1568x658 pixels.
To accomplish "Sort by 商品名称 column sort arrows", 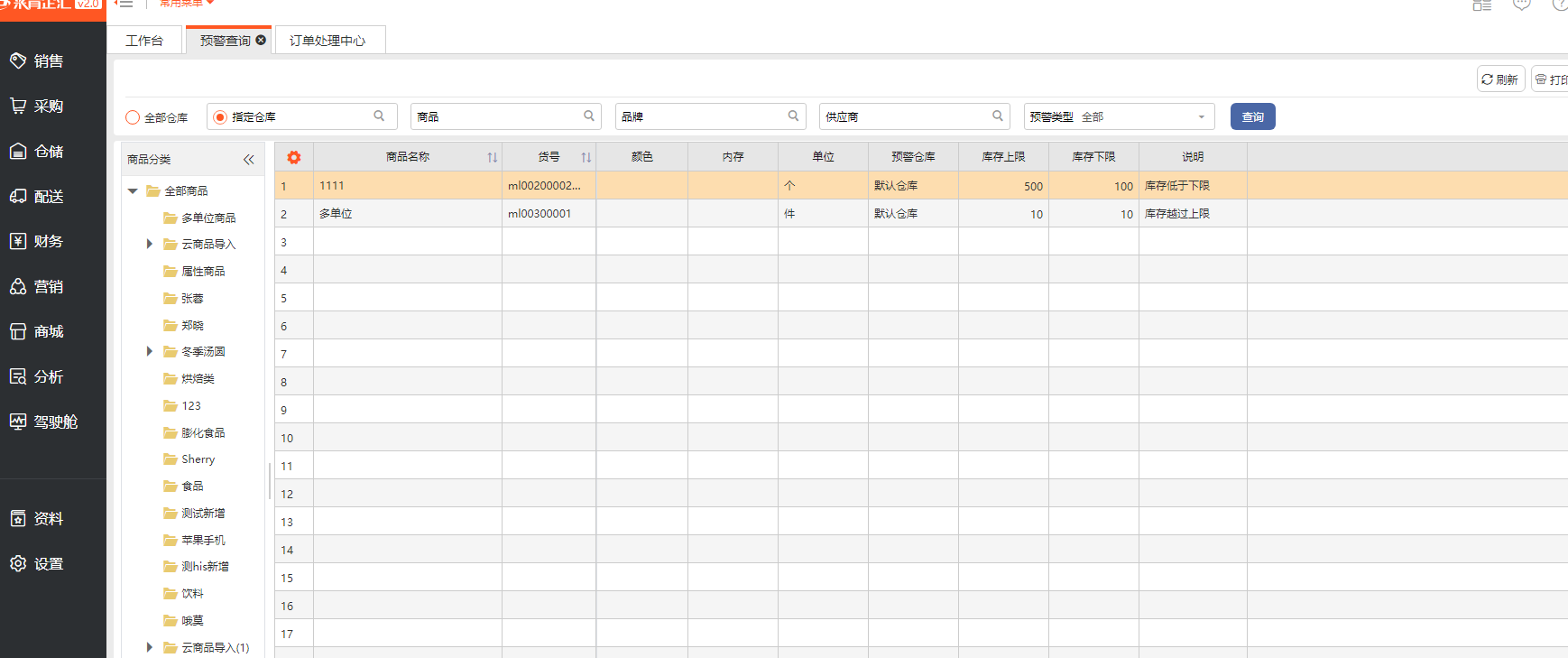I will coord(492,157).
